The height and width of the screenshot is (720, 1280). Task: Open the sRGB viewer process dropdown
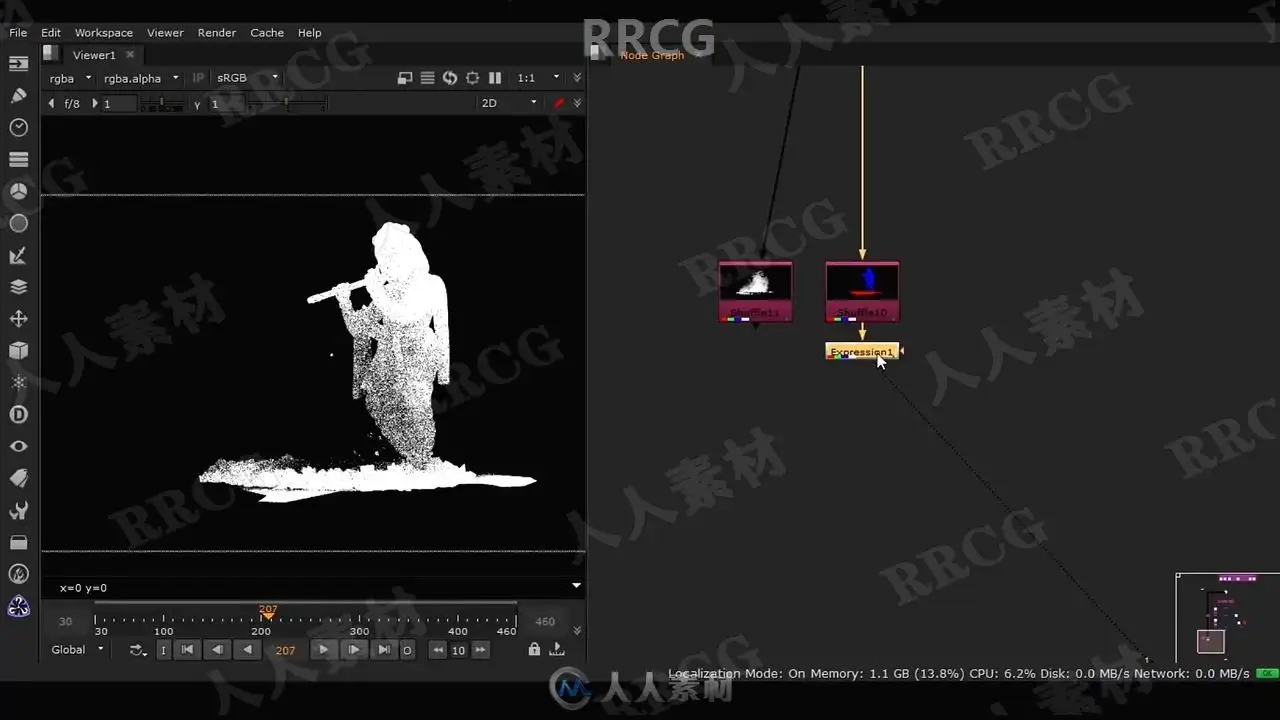pos(247,78)
